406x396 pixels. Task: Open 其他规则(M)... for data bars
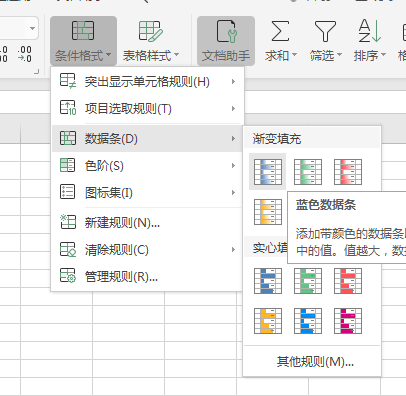315,361
